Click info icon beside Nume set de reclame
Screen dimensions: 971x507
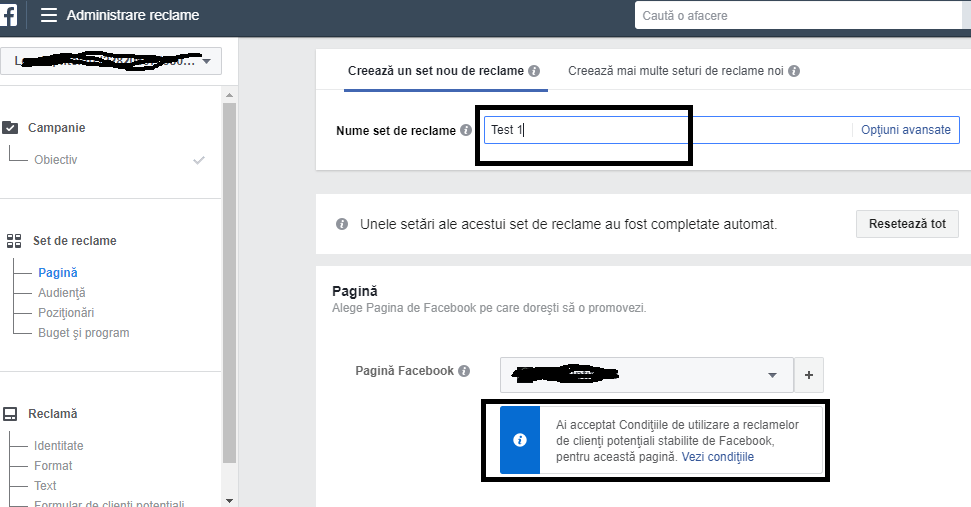[465, 131]
